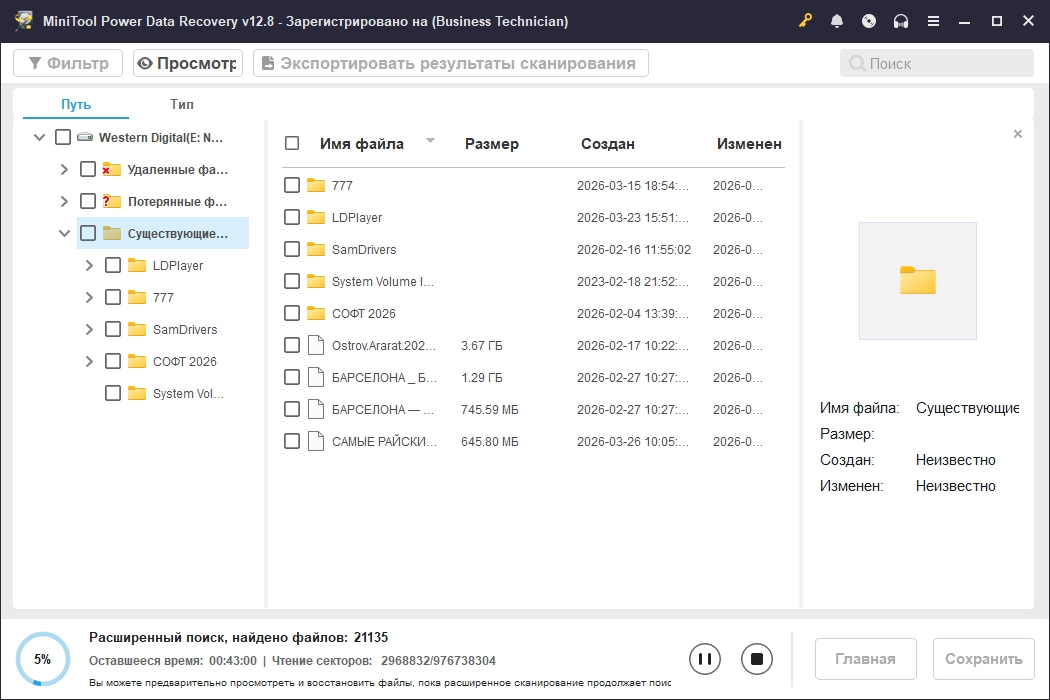Click the System Volume I... folder icon in list
This screenshot has width=1050, height=700.
[x=316, y=281]
